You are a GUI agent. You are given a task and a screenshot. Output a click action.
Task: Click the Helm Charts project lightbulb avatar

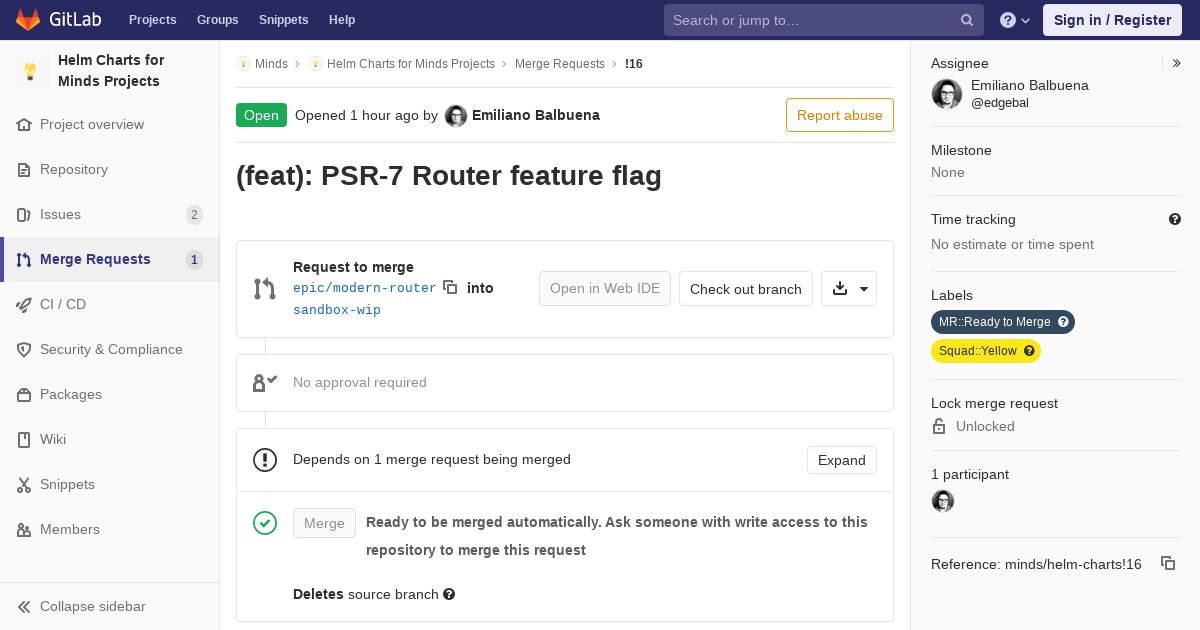point(30,70)
